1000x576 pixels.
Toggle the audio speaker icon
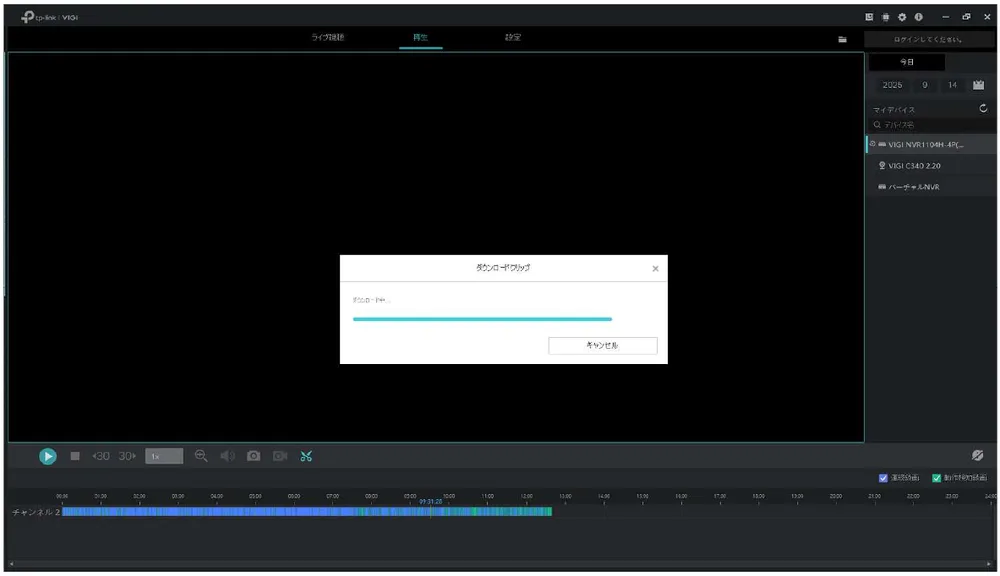click(x=227, y=456)
